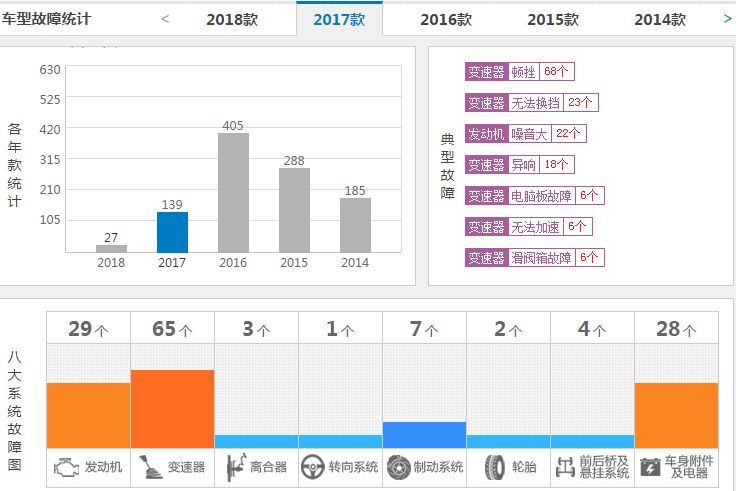Screen dimensions: 736x491
Task: Click the engine (发动机) system icon
Action: [x=66, y=467]
